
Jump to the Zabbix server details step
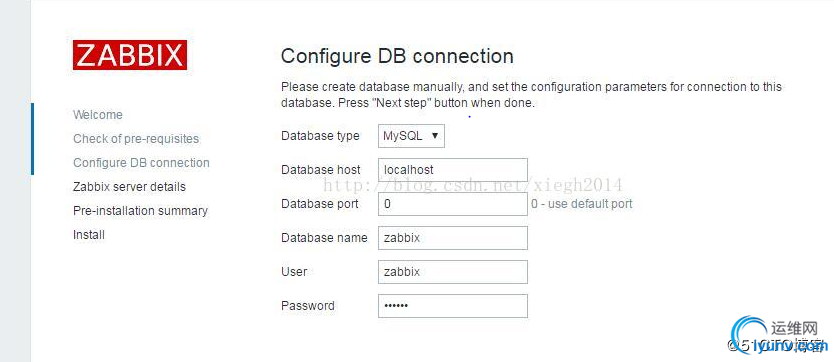click(129, 187)
